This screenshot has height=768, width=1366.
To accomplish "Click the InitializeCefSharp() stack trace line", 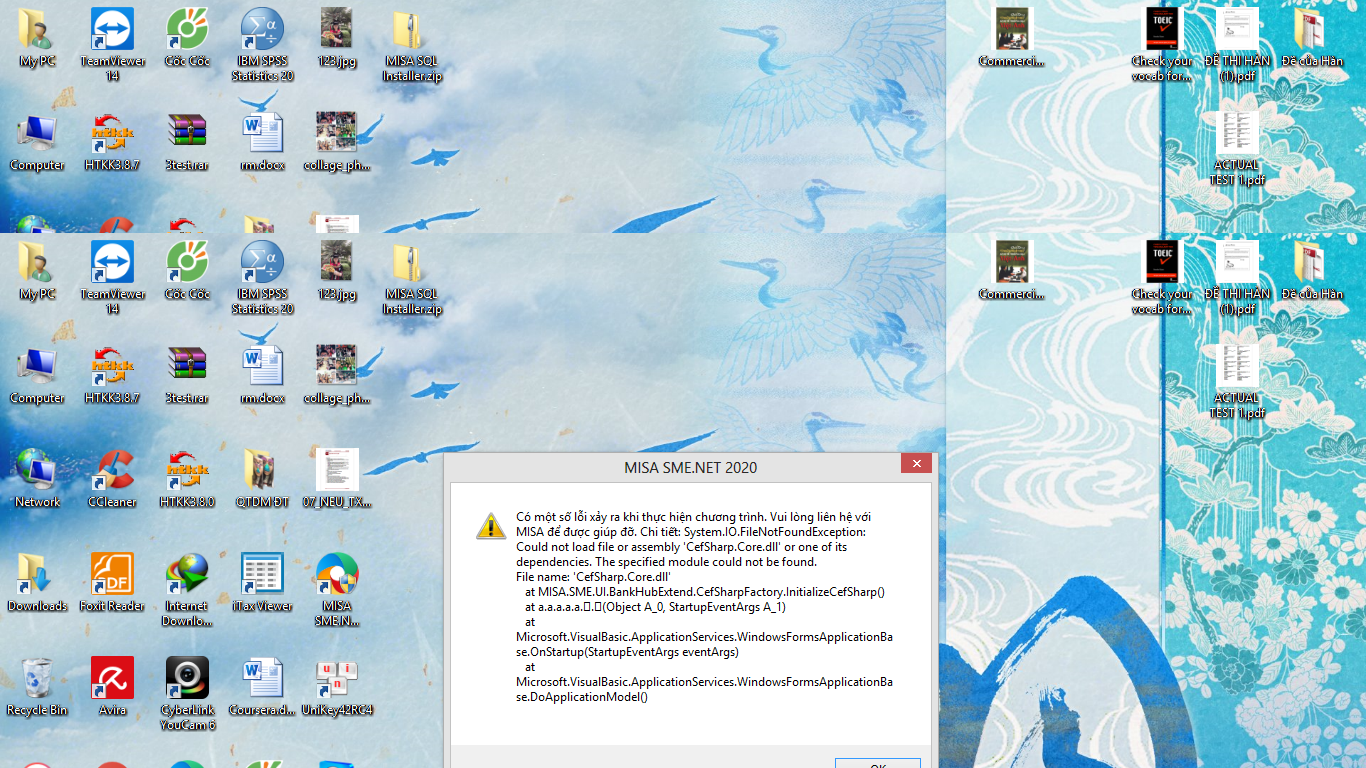I will click(705, 592).
